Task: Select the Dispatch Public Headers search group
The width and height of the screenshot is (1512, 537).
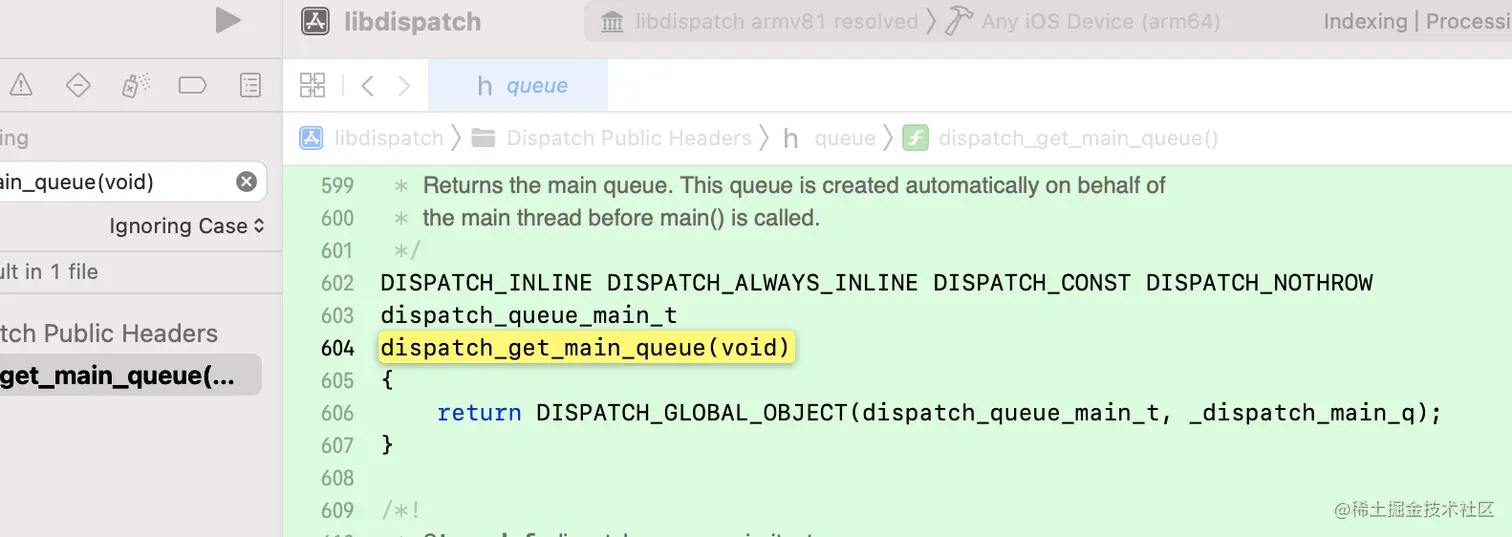Action: click(109, 333)
